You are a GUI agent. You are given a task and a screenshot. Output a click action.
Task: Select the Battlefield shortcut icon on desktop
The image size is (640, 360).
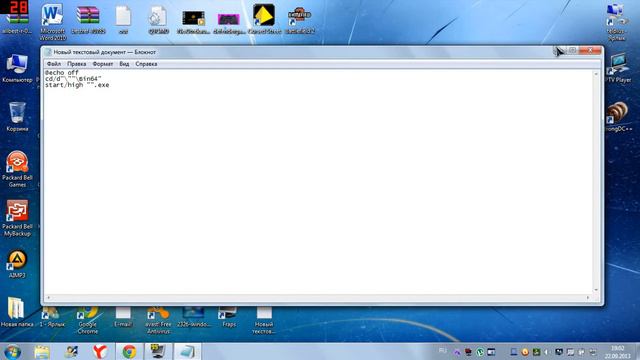(x=299, y=19)
